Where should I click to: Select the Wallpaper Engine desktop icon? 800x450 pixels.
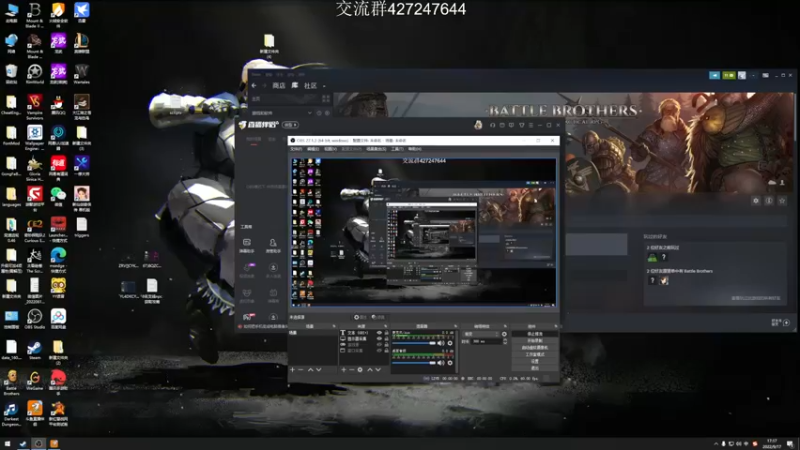coord(34,138)
